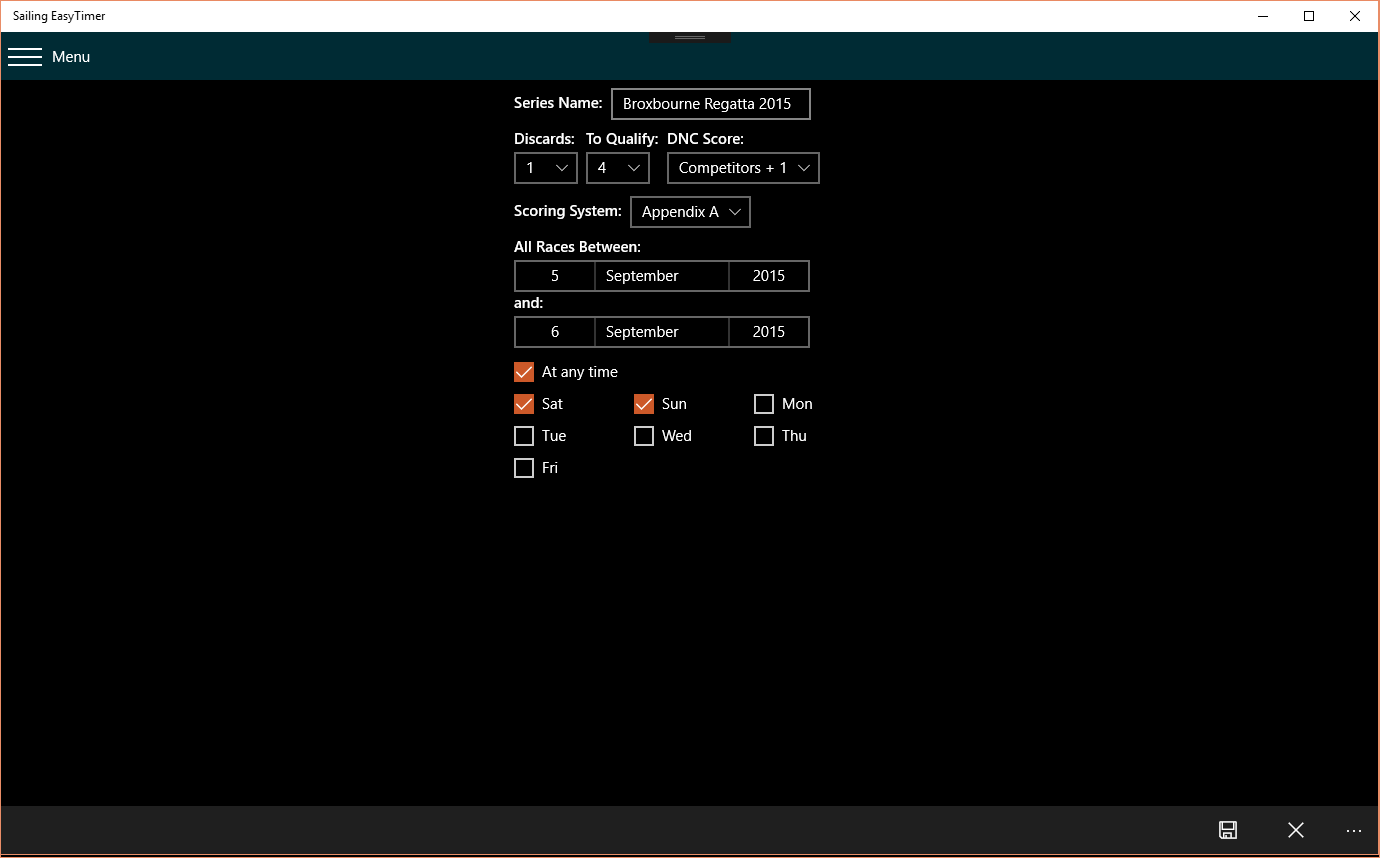Image resolution: width=1380 pixels, height=858 pixels.
Task: Select the Series Name text field
Action: point(710,103)
